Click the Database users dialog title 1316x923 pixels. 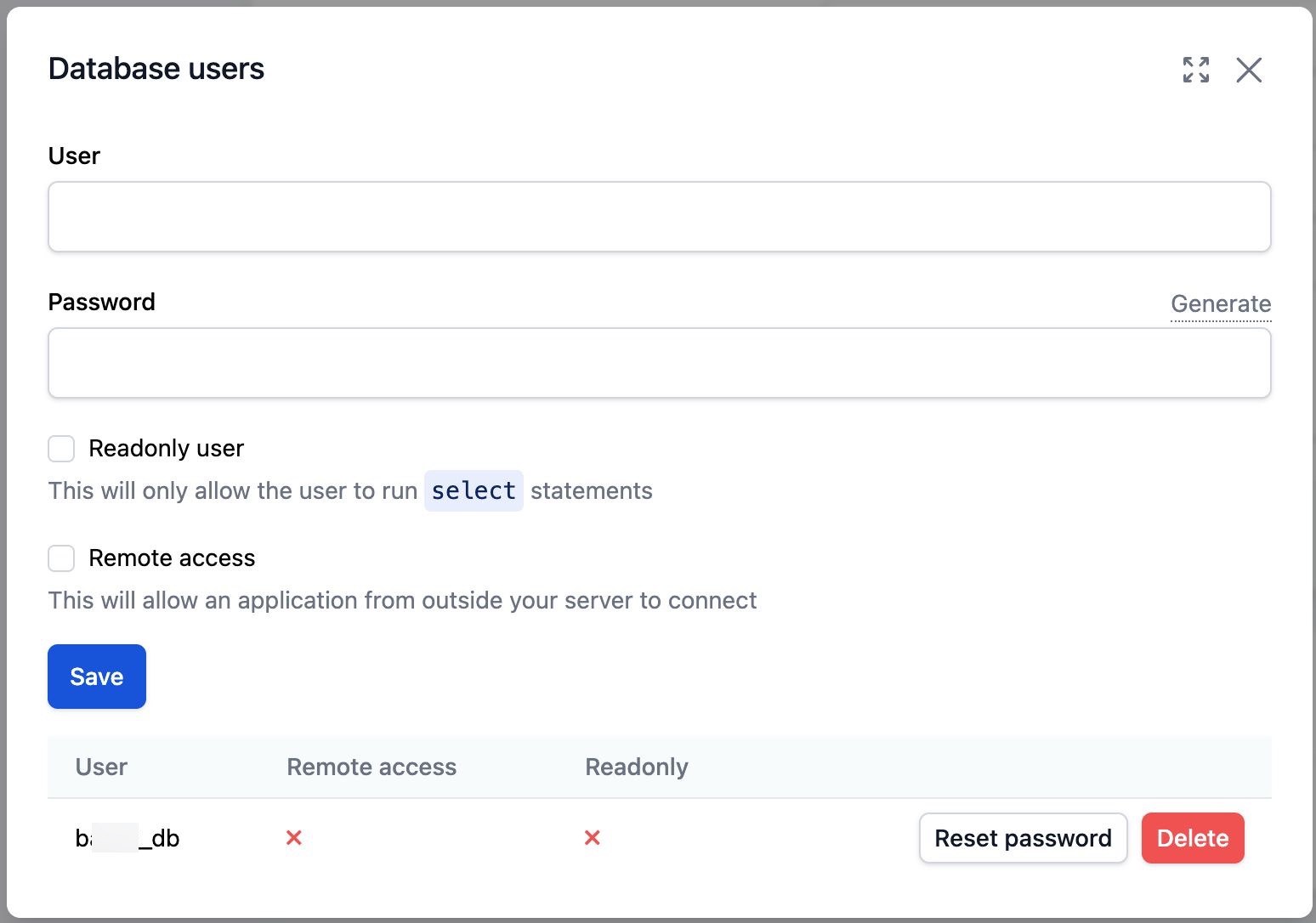coord(156,69)
